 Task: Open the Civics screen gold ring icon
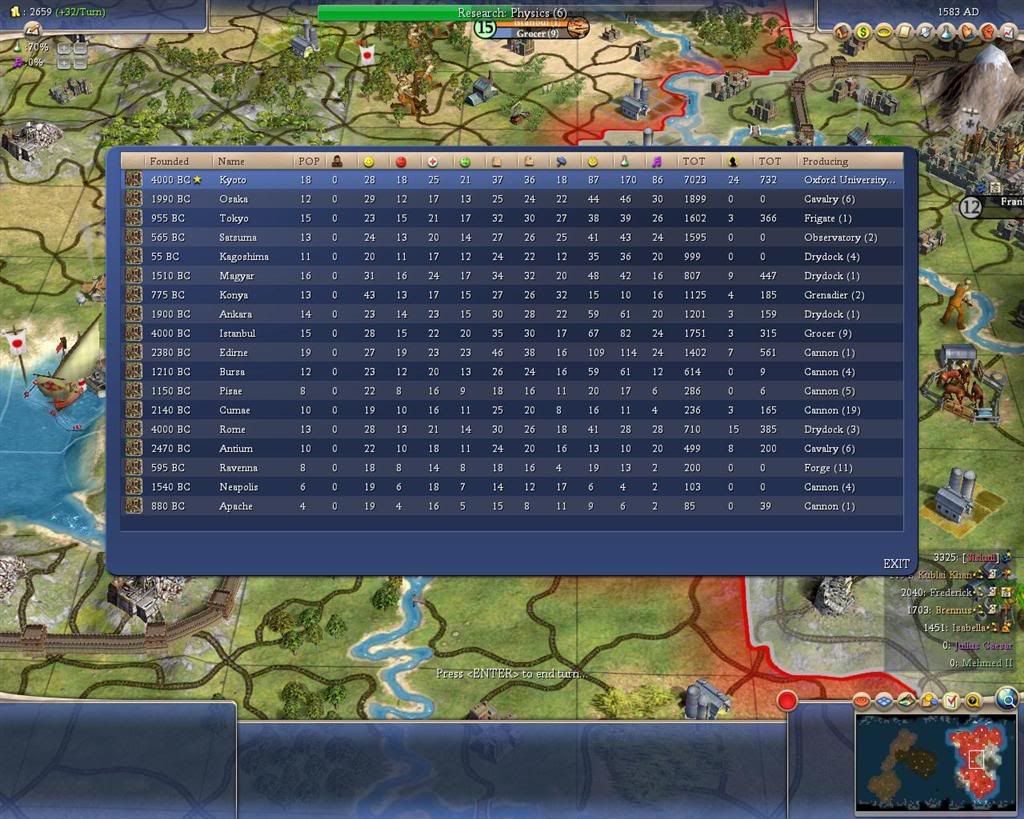pyautogui.click(x=884, y=32)
